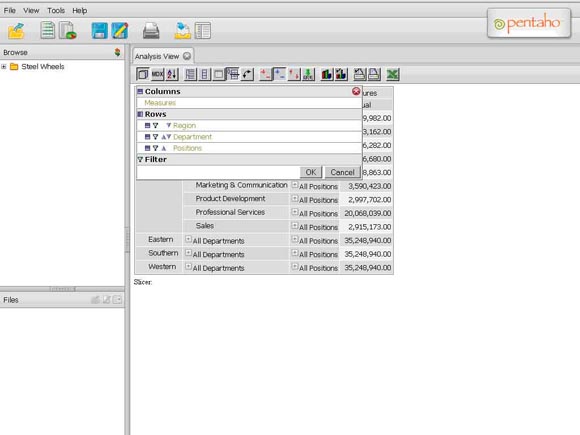Export to Excel with the green X icon

pos(392,74)
